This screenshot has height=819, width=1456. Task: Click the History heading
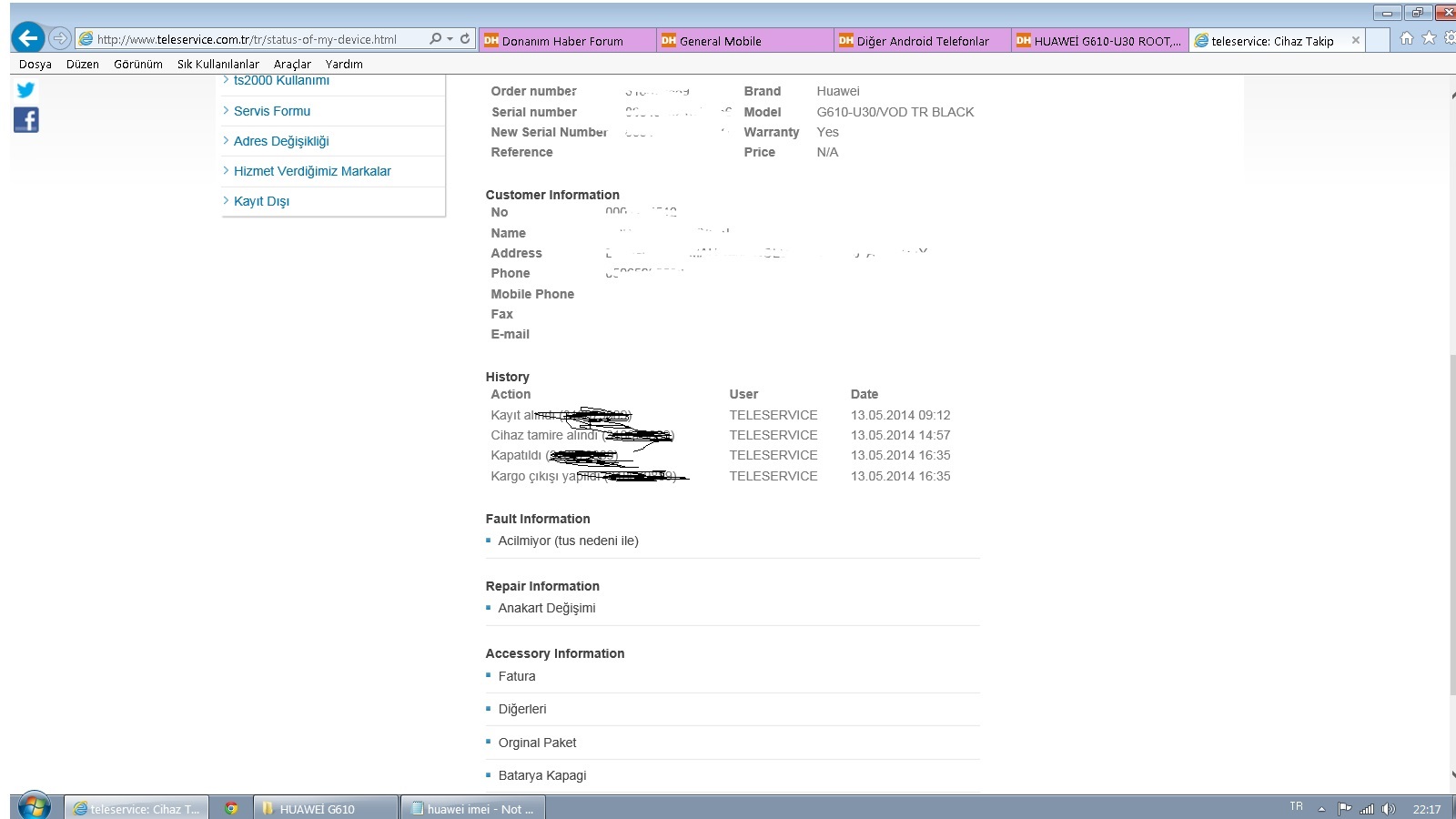coord(507,377)
